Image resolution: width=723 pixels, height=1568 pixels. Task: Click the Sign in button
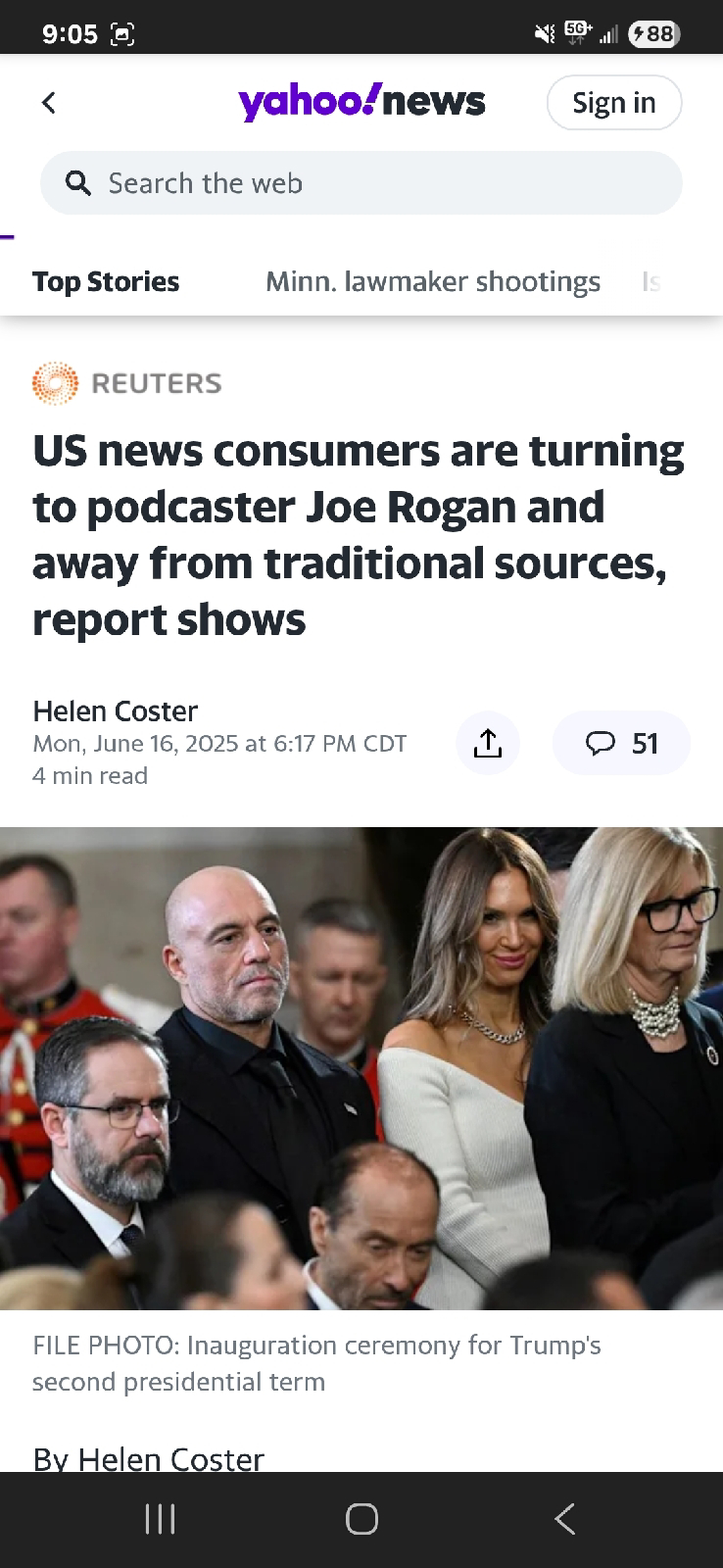point(613,102)
